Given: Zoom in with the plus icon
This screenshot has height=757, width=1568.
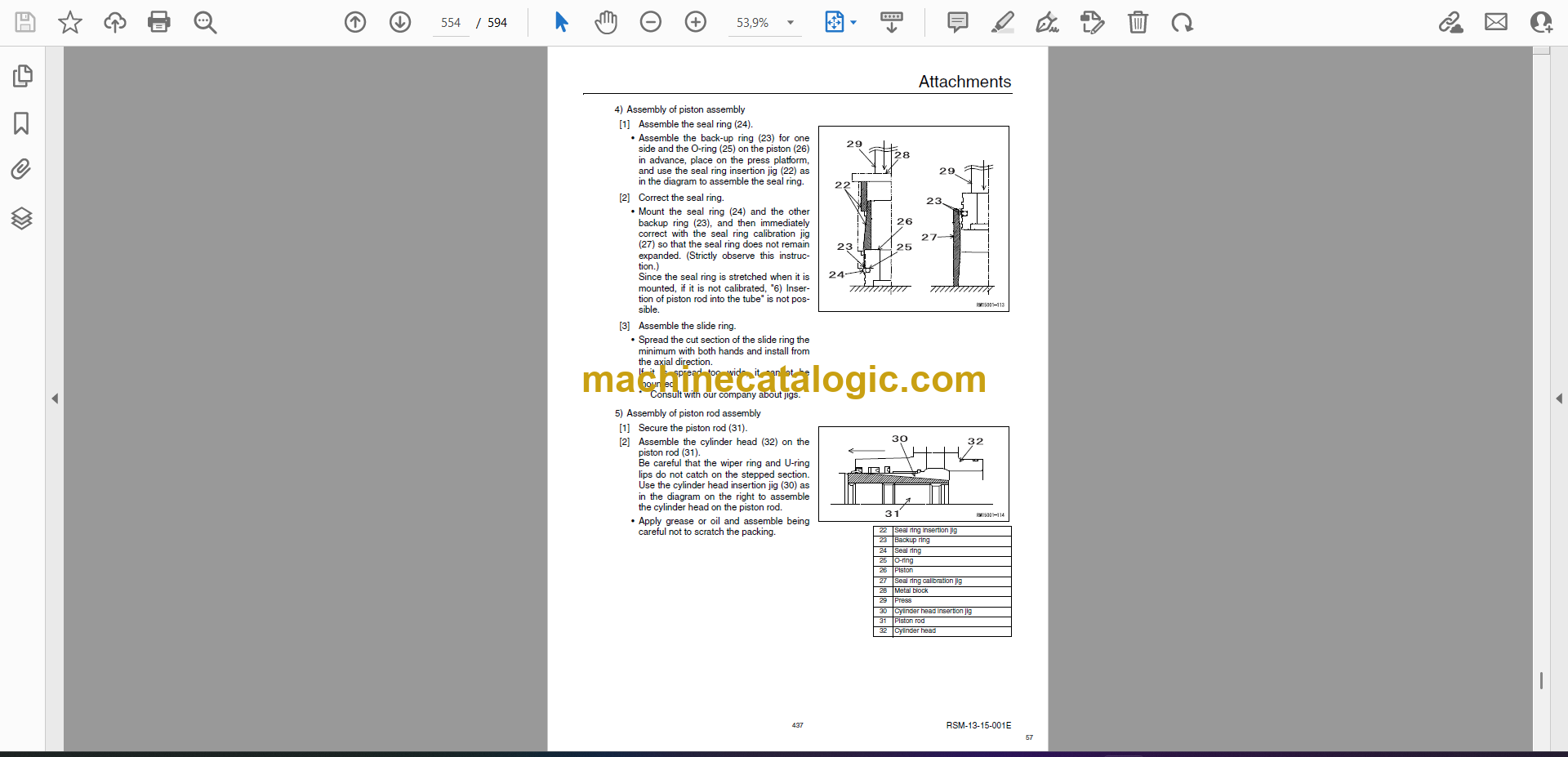Looking at the screenshot, I should click(x=696, y=22).
